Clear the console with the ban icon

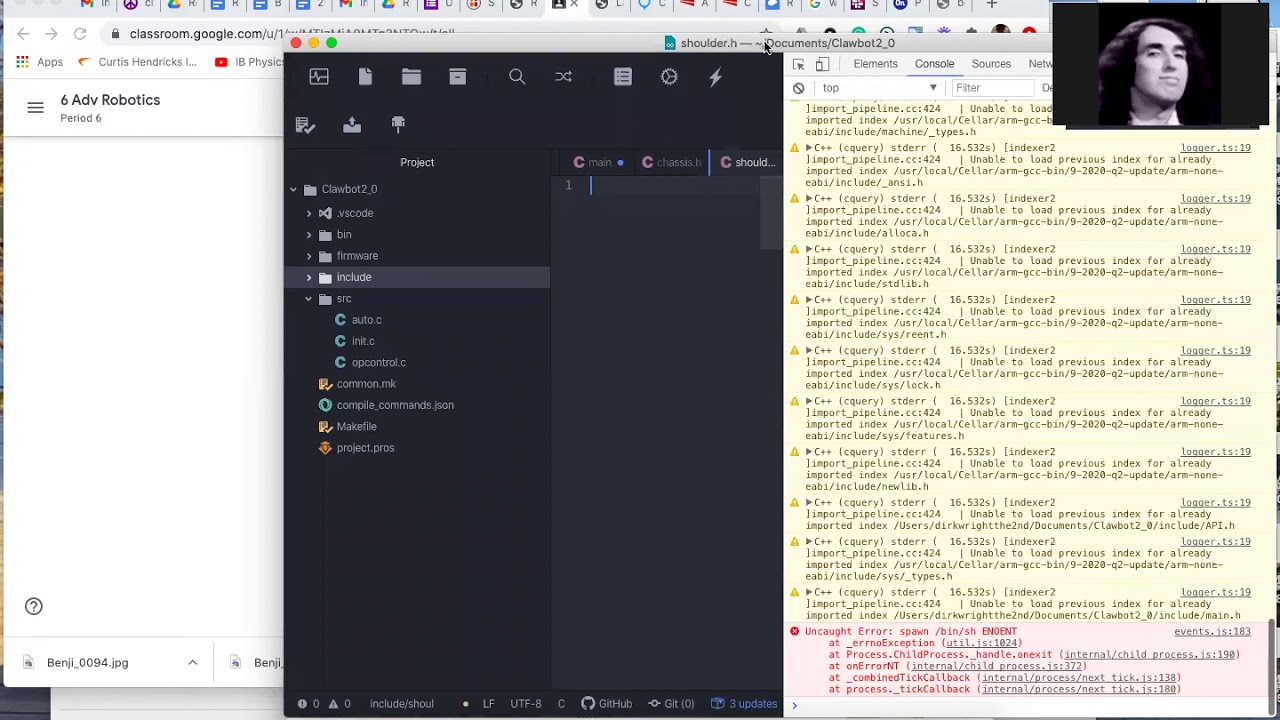pyautogui.click(x=798, y=88)
